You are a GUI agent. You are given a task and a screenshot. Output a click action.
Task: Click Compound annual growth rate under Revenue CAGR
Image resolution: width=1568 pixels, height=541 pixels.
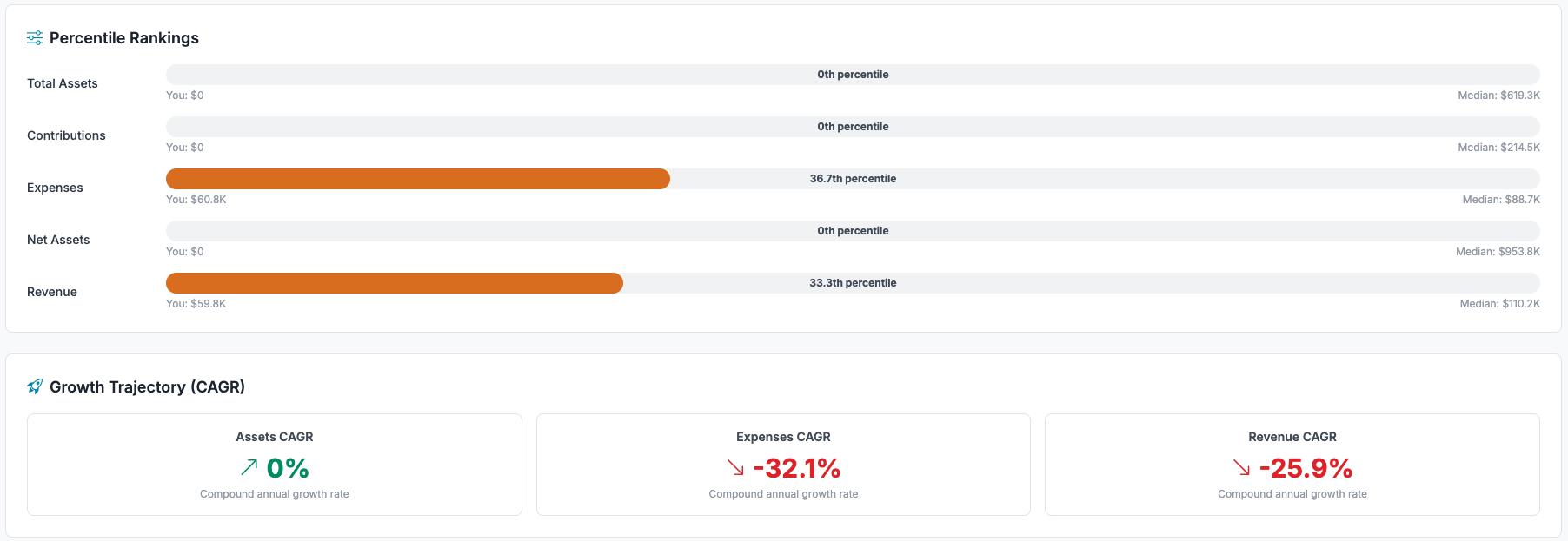[x=1292, y=493]
